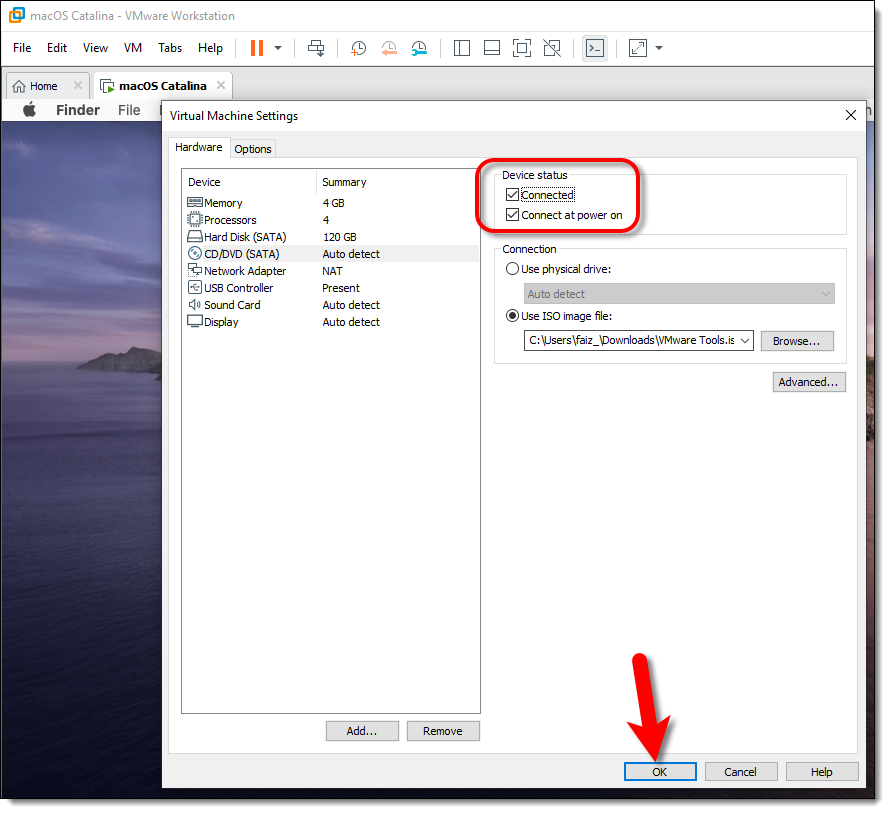Click the VMware Workstation logo icon

point(16,15)
